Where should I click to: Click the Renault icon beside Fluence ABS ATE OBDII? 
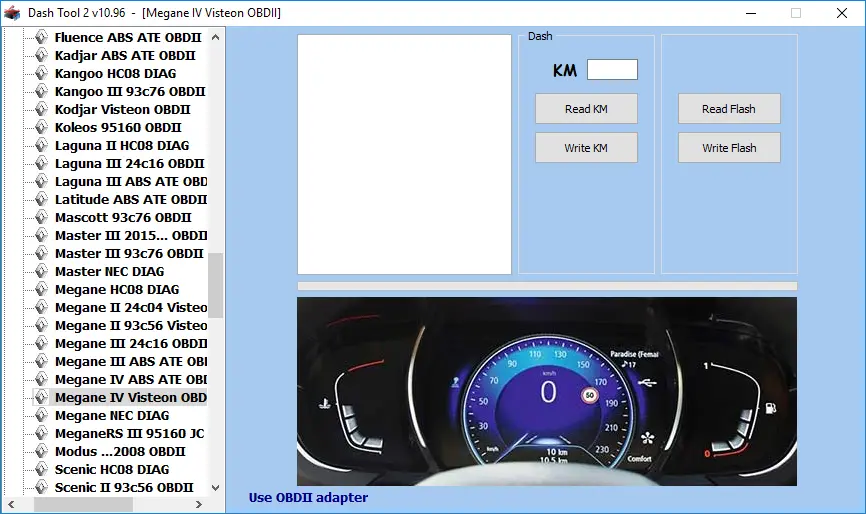(41, 37)
